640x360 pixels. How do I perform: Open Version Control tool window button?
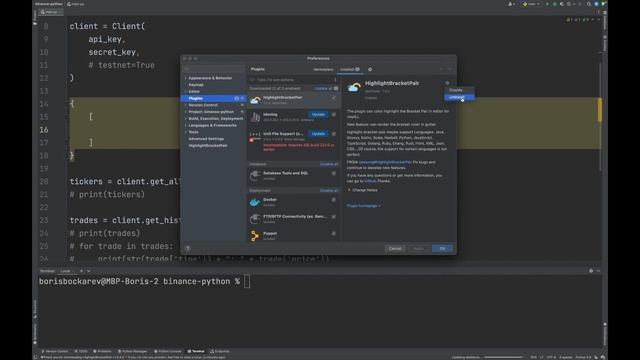tap(55, 351)
